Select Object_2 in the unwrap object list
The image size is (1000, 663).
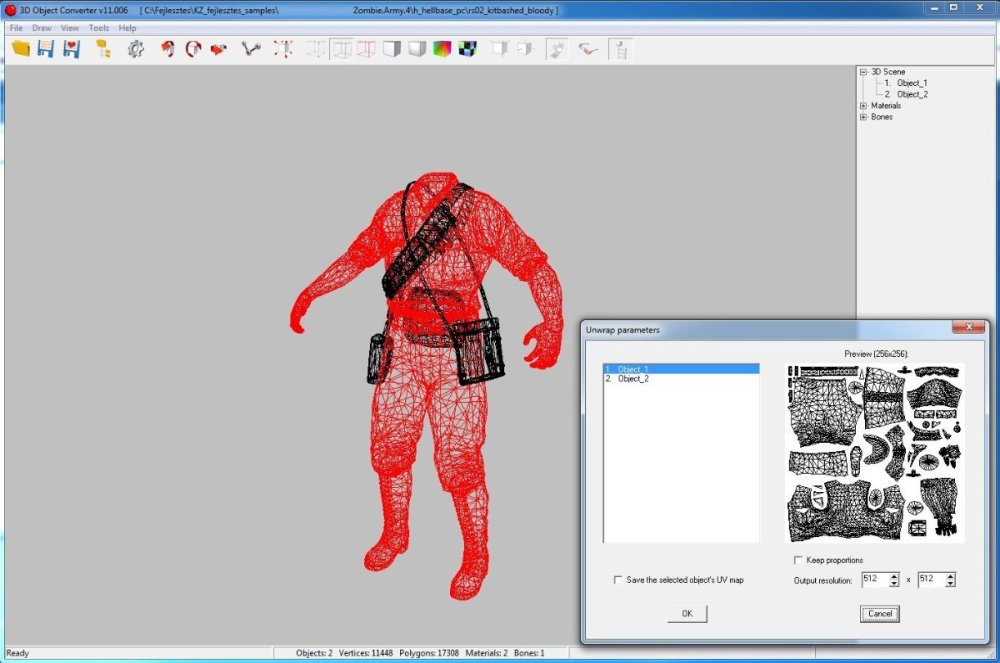pyautogui.click(x=634, y=379)
